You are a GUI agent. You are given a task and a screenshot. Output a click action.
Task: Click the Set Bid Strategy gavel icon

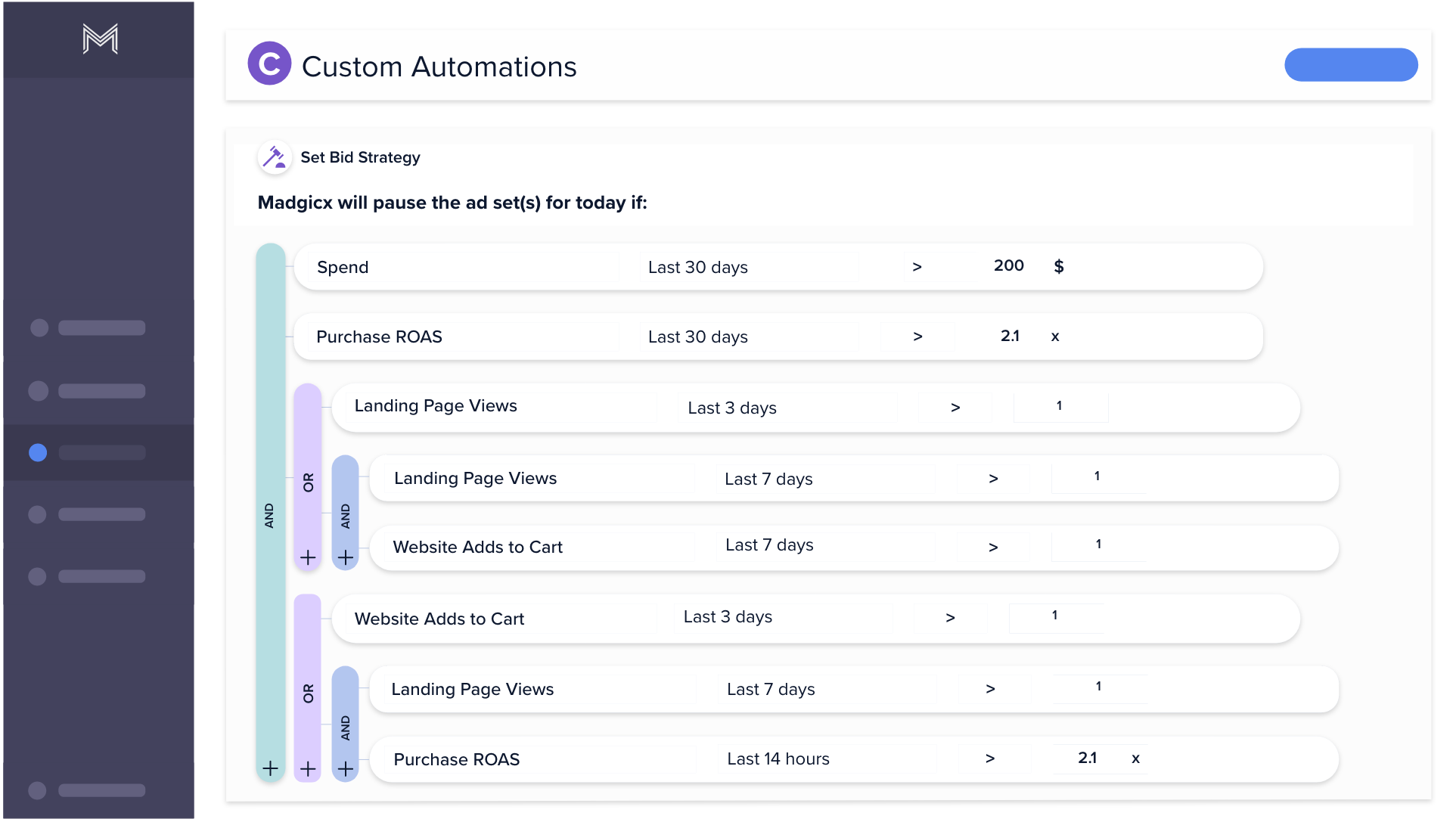point(274,157)
